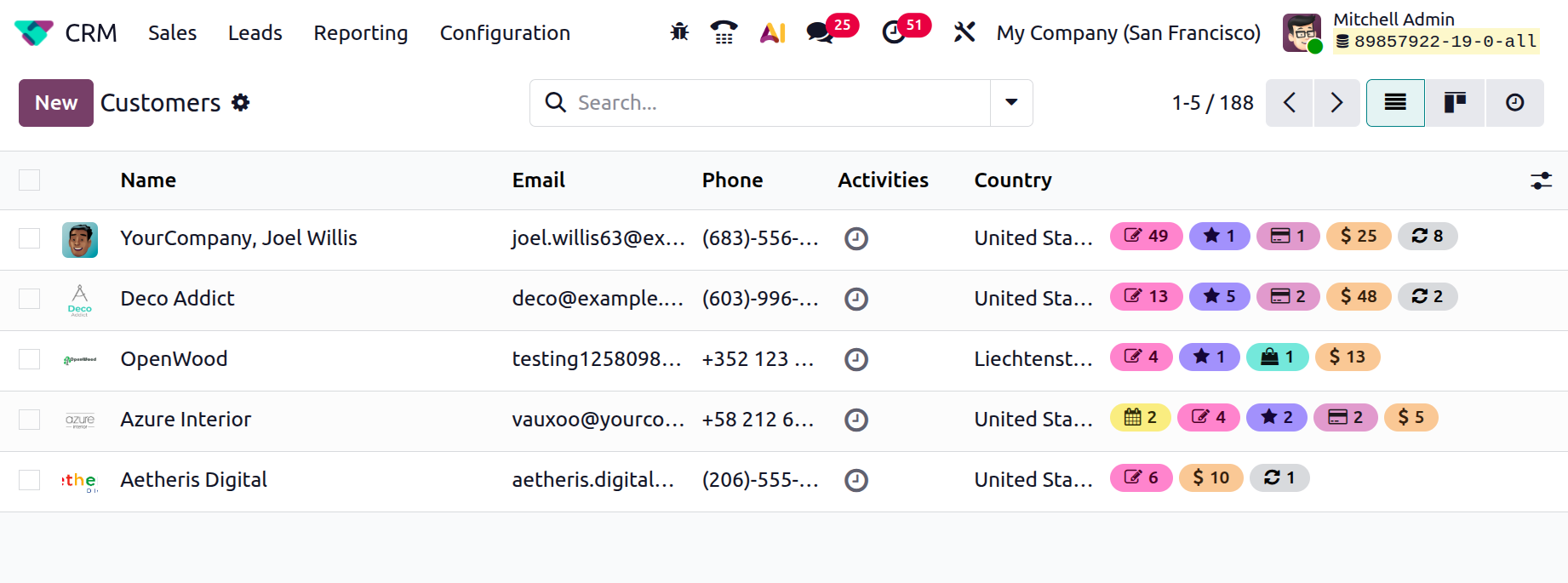Open the AI assistant icon

[772, 32]
